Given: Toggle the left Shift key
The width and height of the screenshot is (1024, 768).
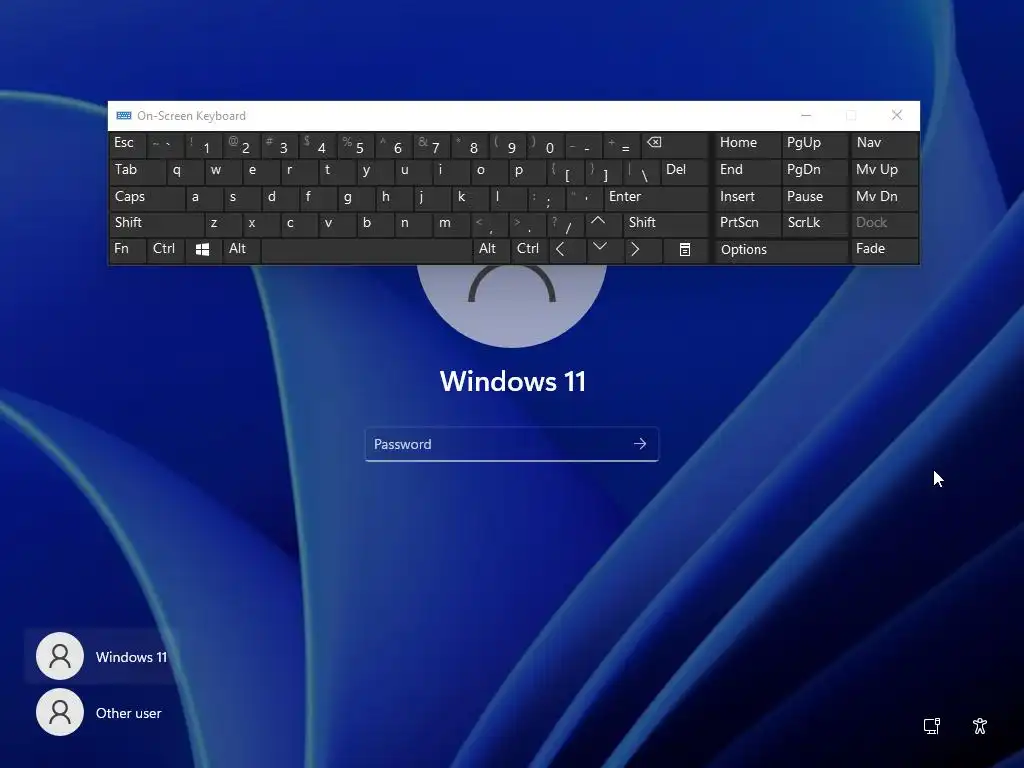Looking at the screenshot, I should pos(156,224).
